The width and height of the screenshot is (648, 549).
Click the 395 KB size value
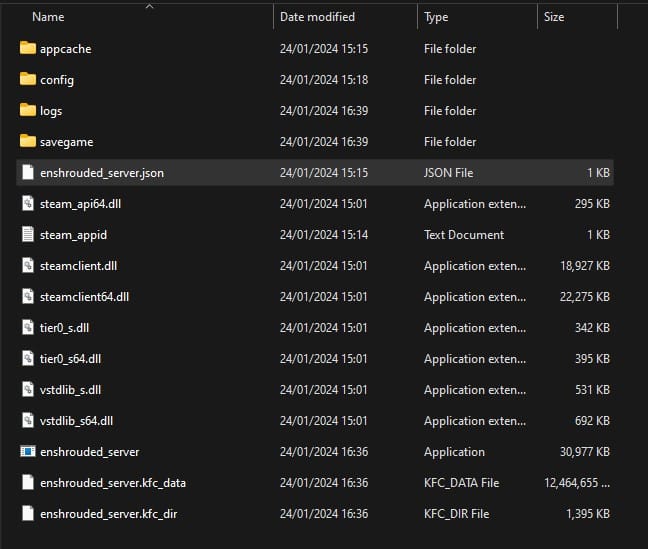(x=592, y=359)
